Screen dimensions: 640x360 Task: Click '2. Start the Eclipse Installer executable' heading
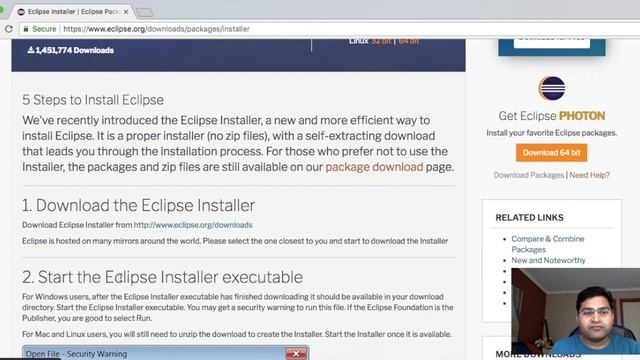162,277
